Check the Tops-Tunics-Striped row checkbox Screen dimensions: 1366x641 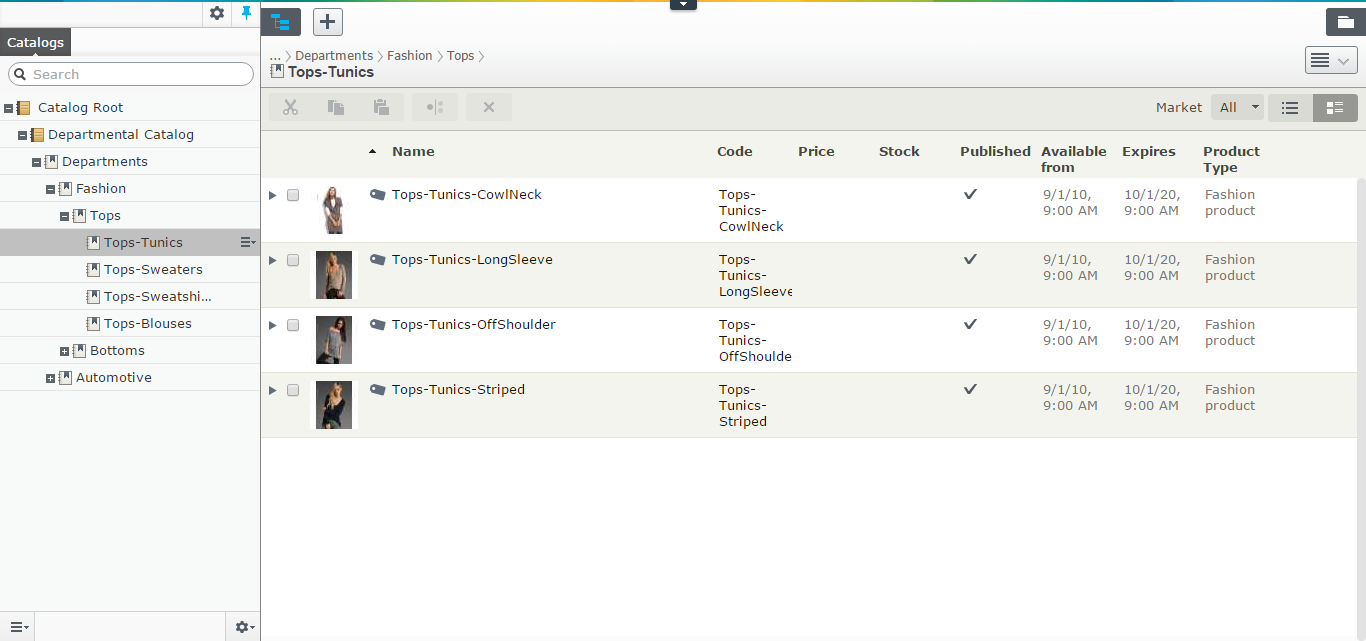pyautogui.click(x=293, y=390)
